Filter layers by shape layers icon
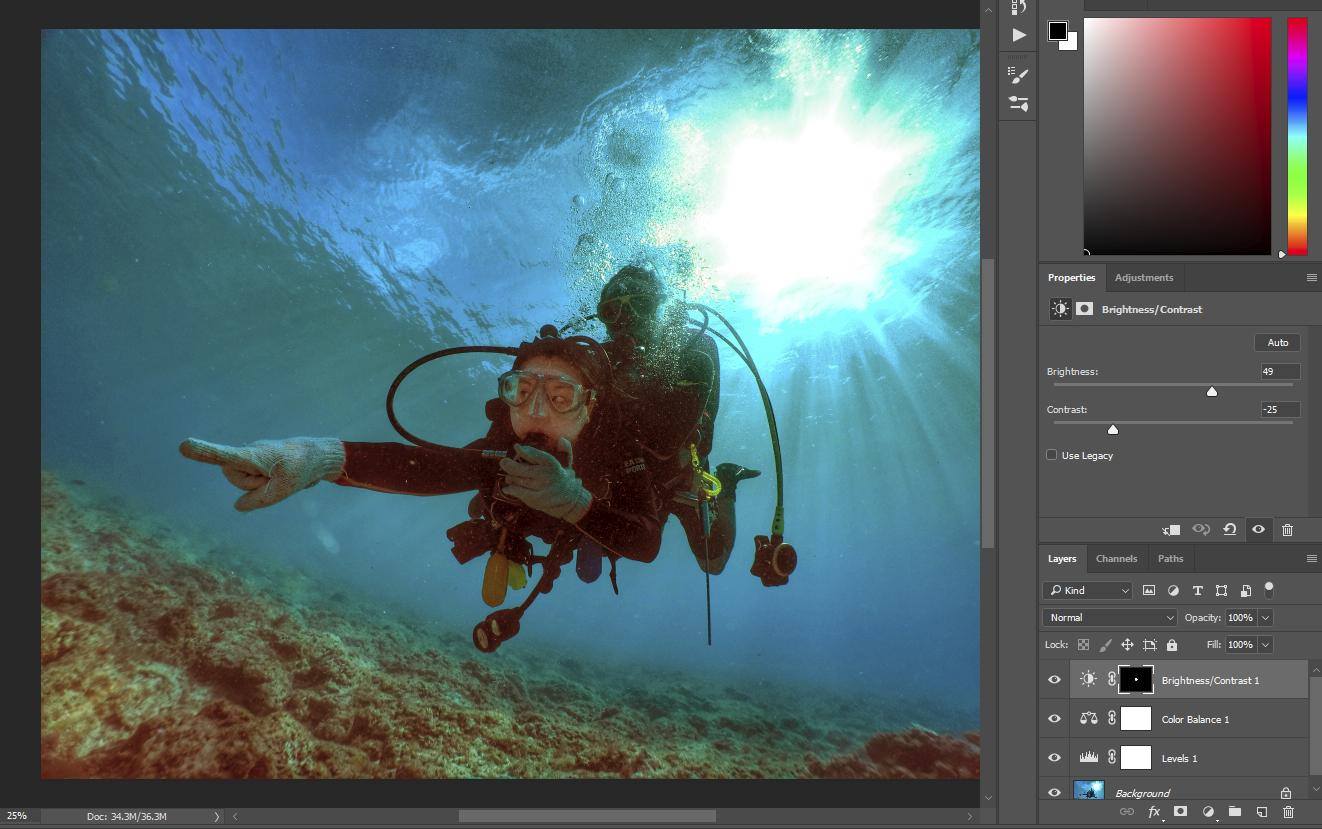Screen dimensions: 1322x829 1221,591
